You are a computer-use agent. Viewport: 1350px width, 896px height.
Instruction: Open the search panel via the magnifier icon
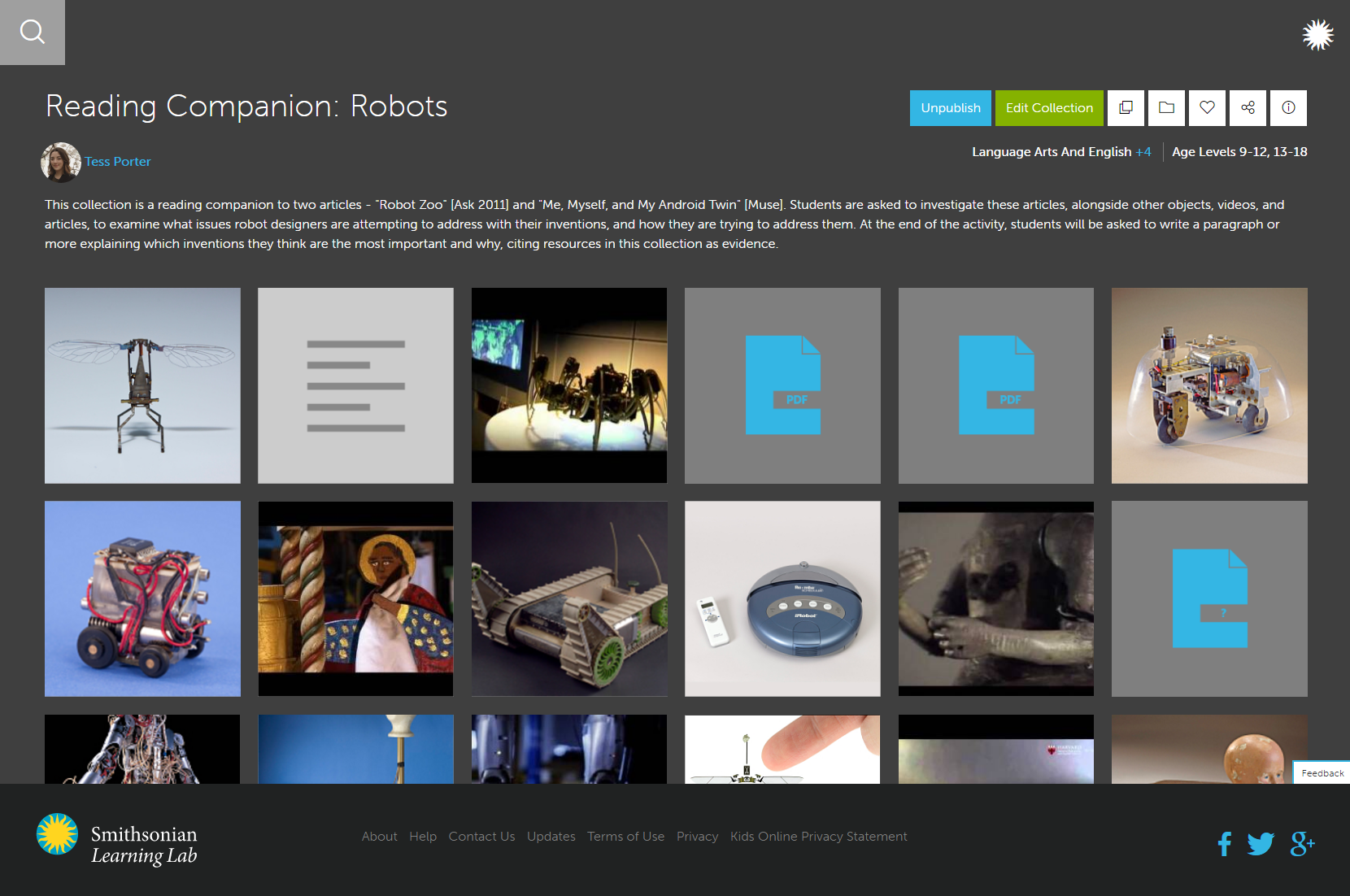point(33,33)
